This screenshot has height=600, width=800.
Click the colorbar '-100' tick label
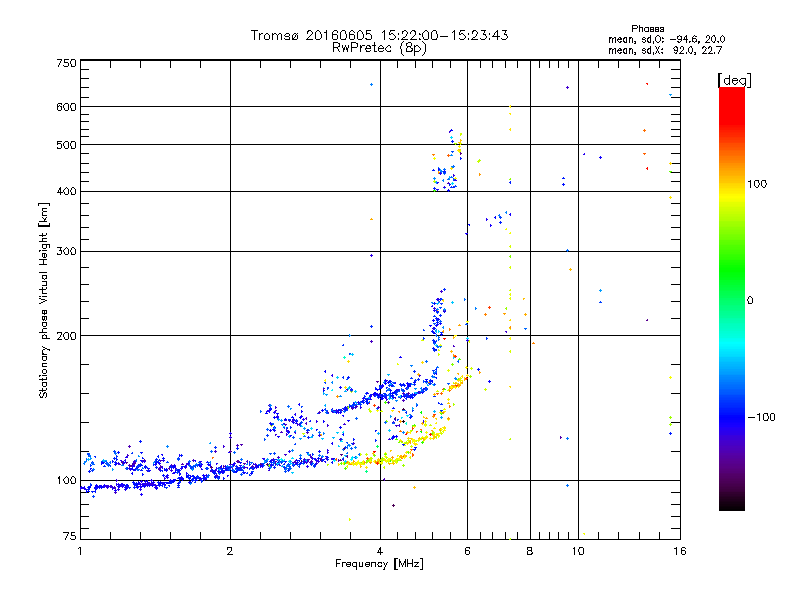pos(761,417)
